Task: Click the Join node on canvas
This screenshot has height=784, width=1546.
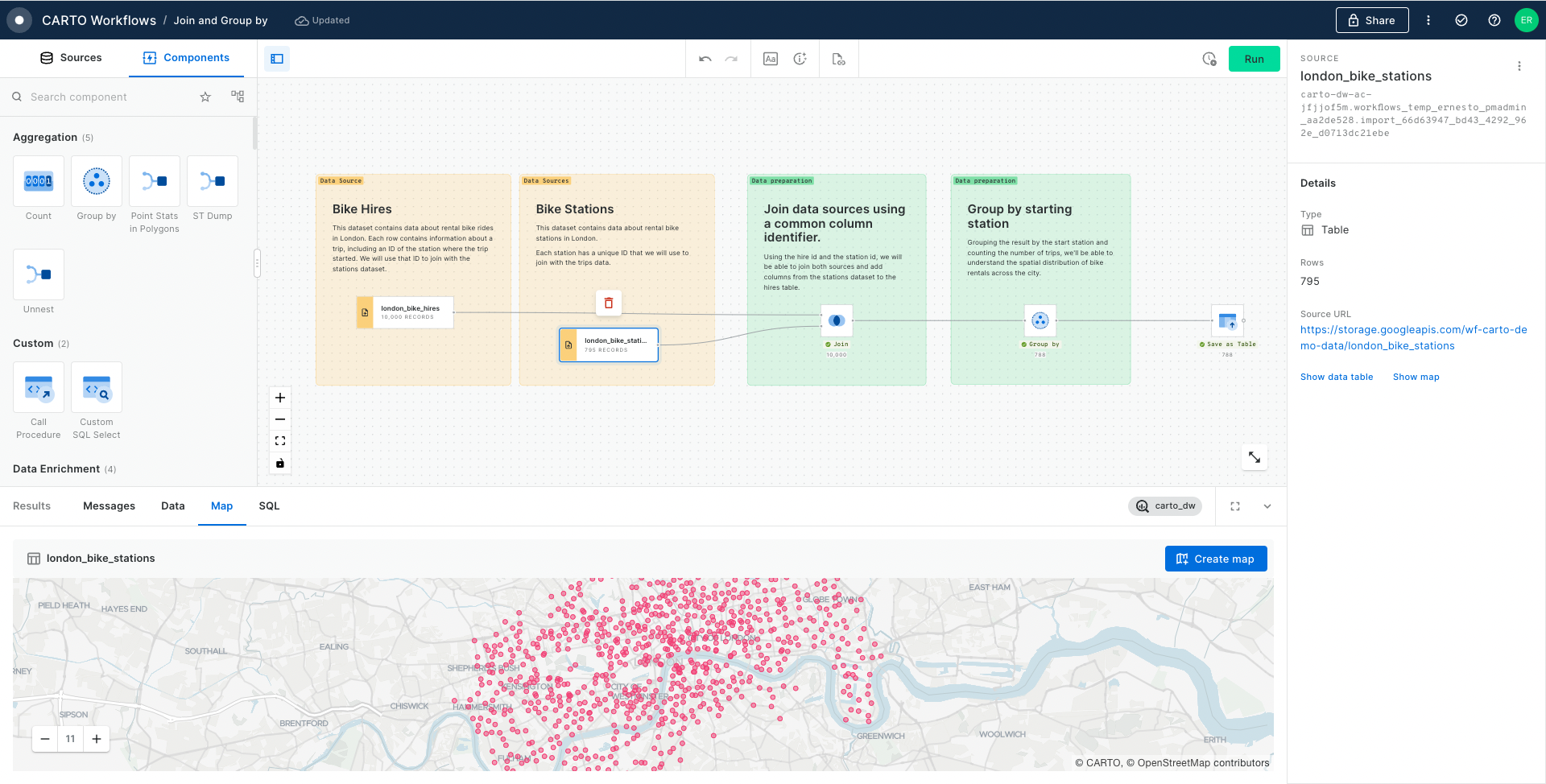Action: 837,320
